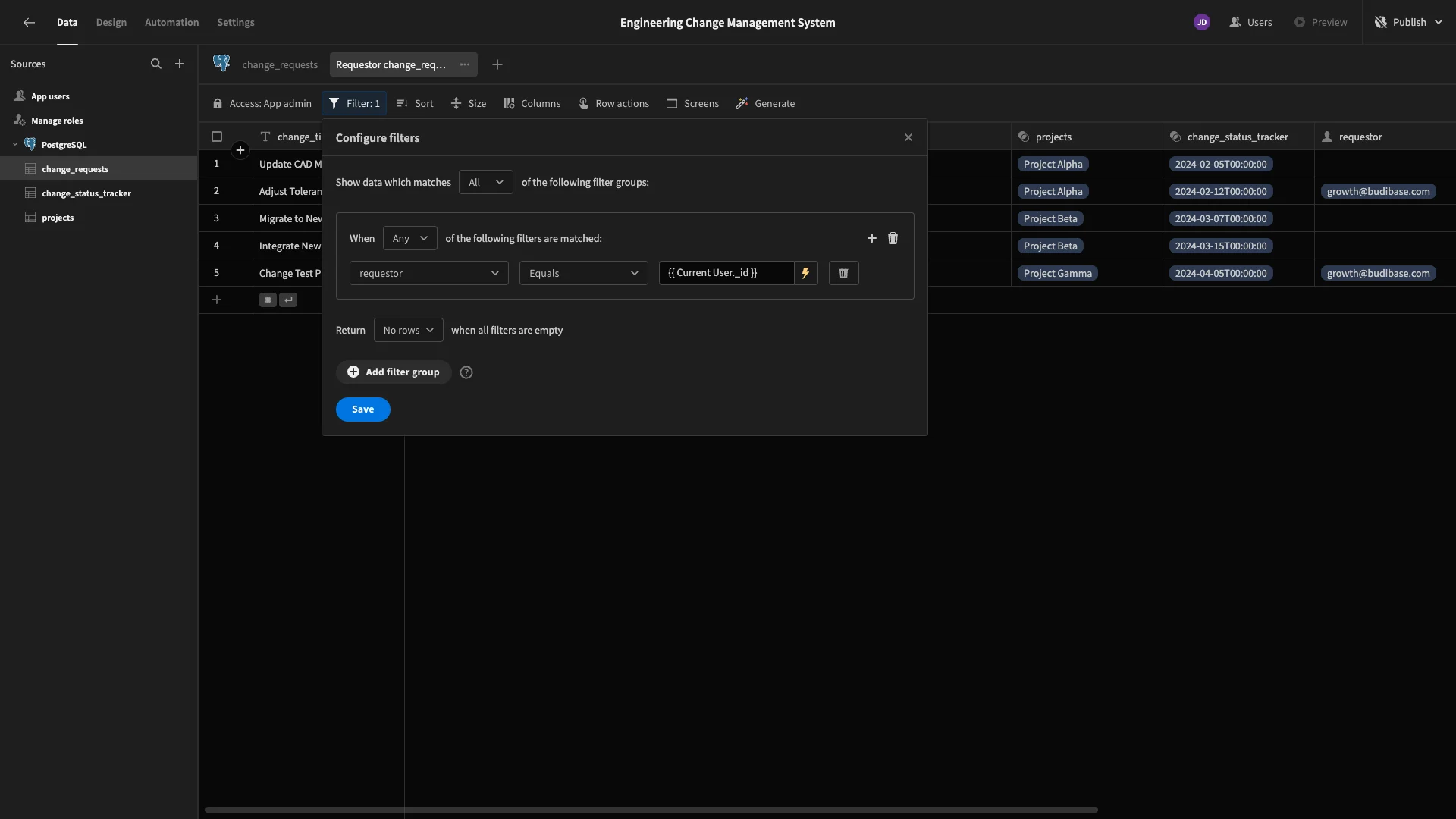Click Project Alpha in row 1

coord(1053,164)
